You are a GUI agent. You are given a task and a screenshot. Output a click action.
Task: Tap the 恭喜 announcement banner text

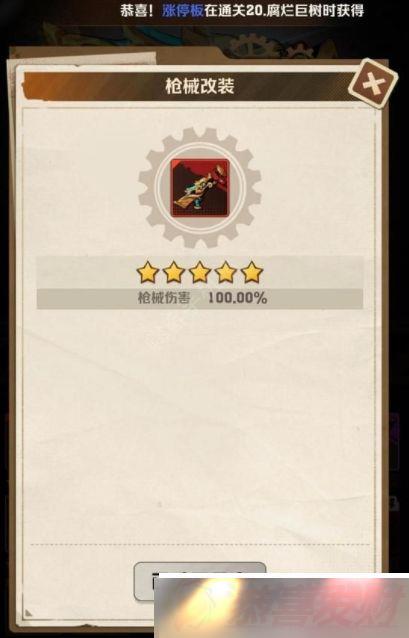(242, 10)
